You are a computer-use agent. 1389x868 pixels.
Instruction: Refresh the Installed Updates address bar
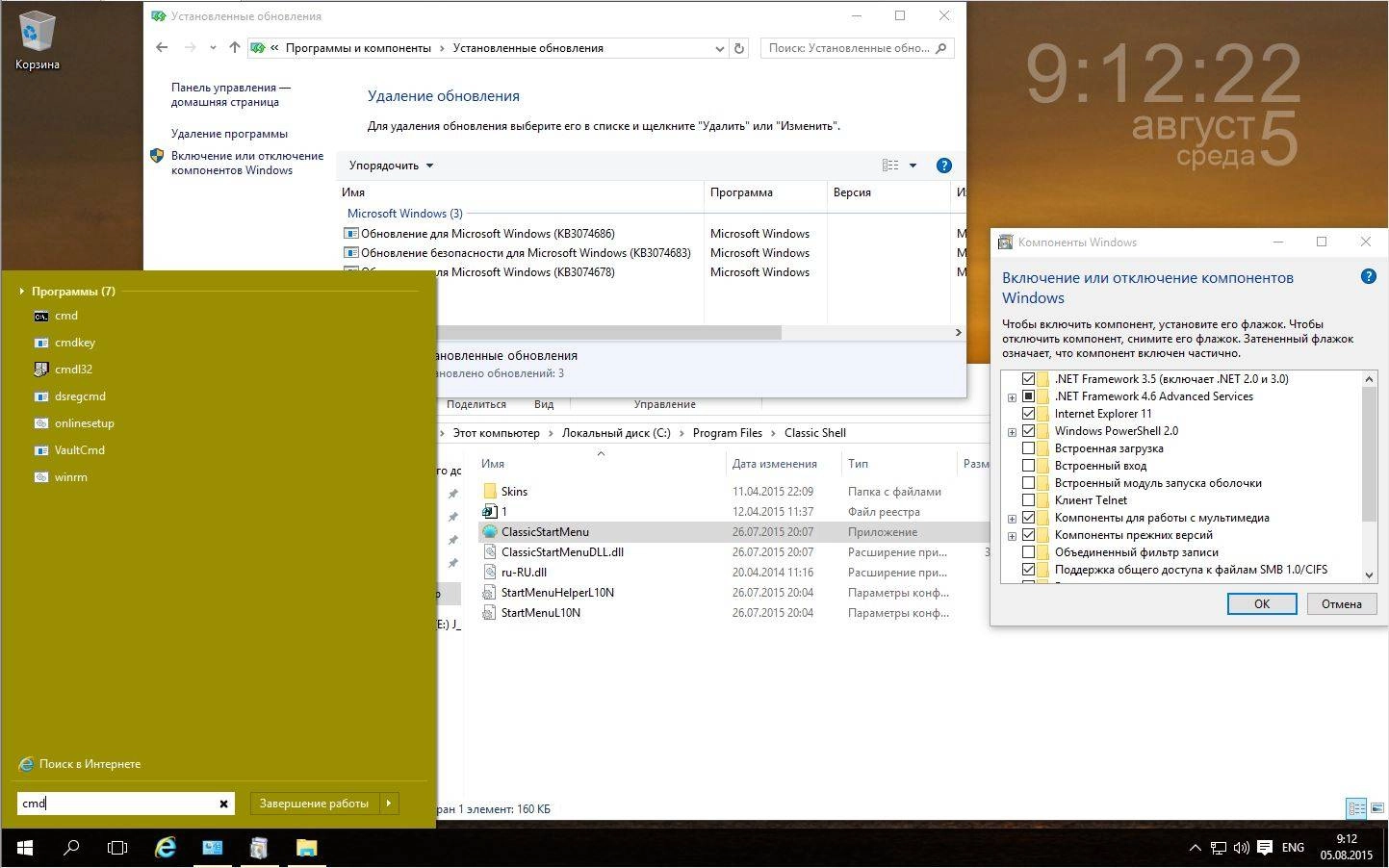739,48
